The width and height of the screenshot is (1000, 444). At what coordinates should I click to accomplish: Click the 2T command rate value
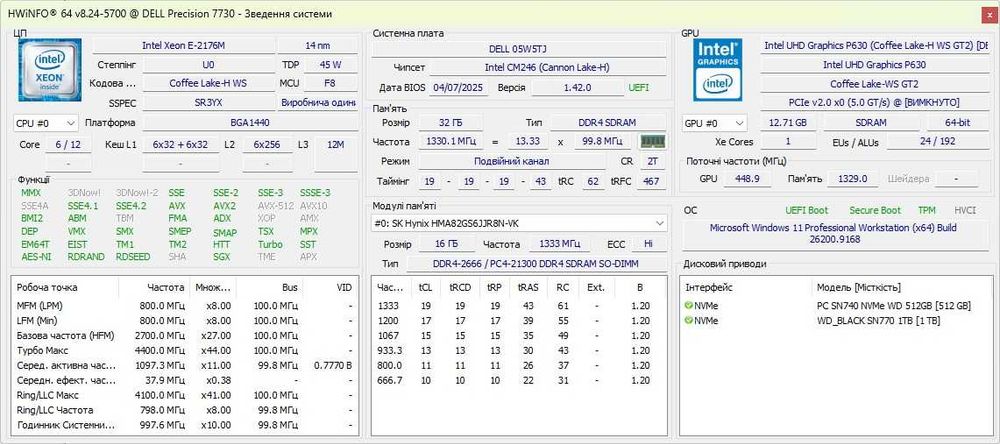652,161
